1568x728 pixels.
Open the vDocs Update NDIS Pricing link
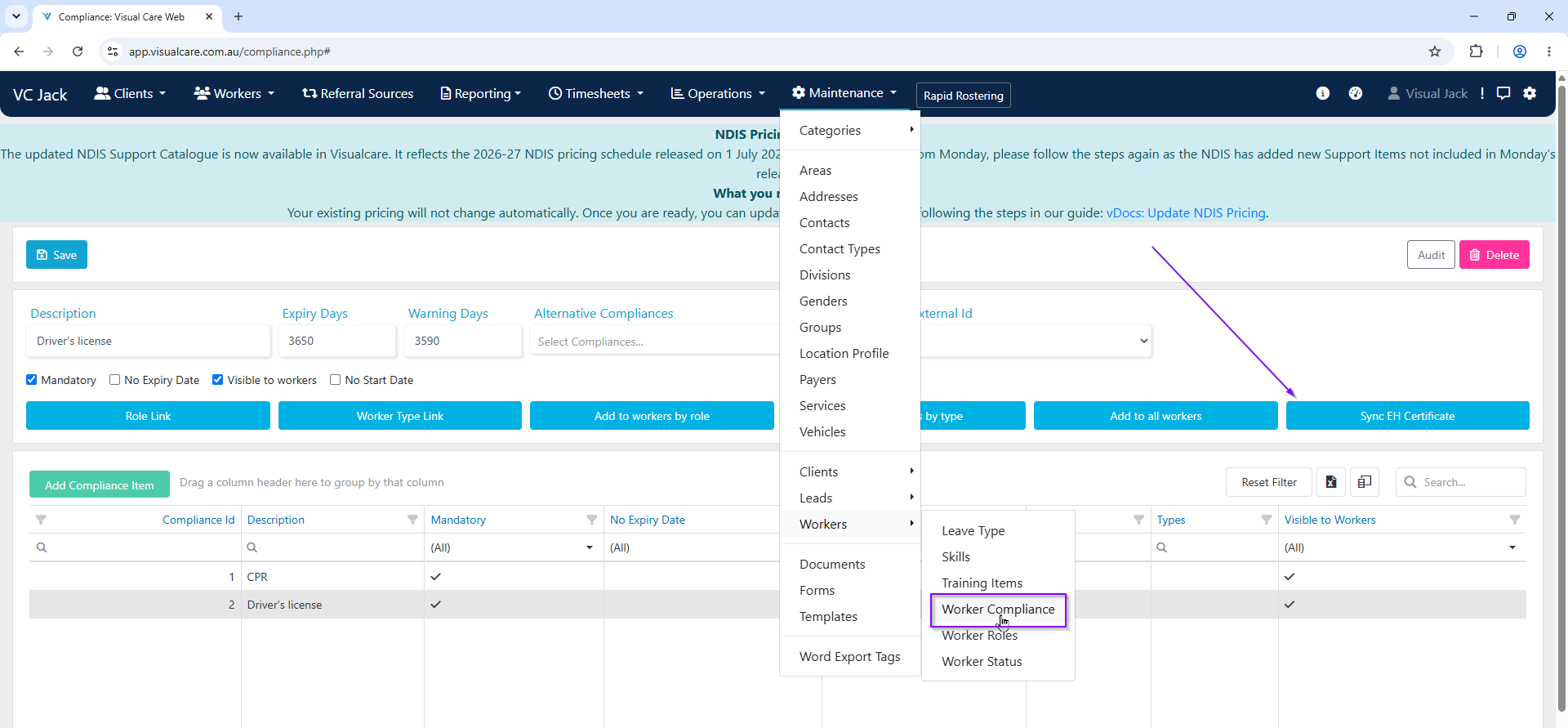[x=1186, y=212]
